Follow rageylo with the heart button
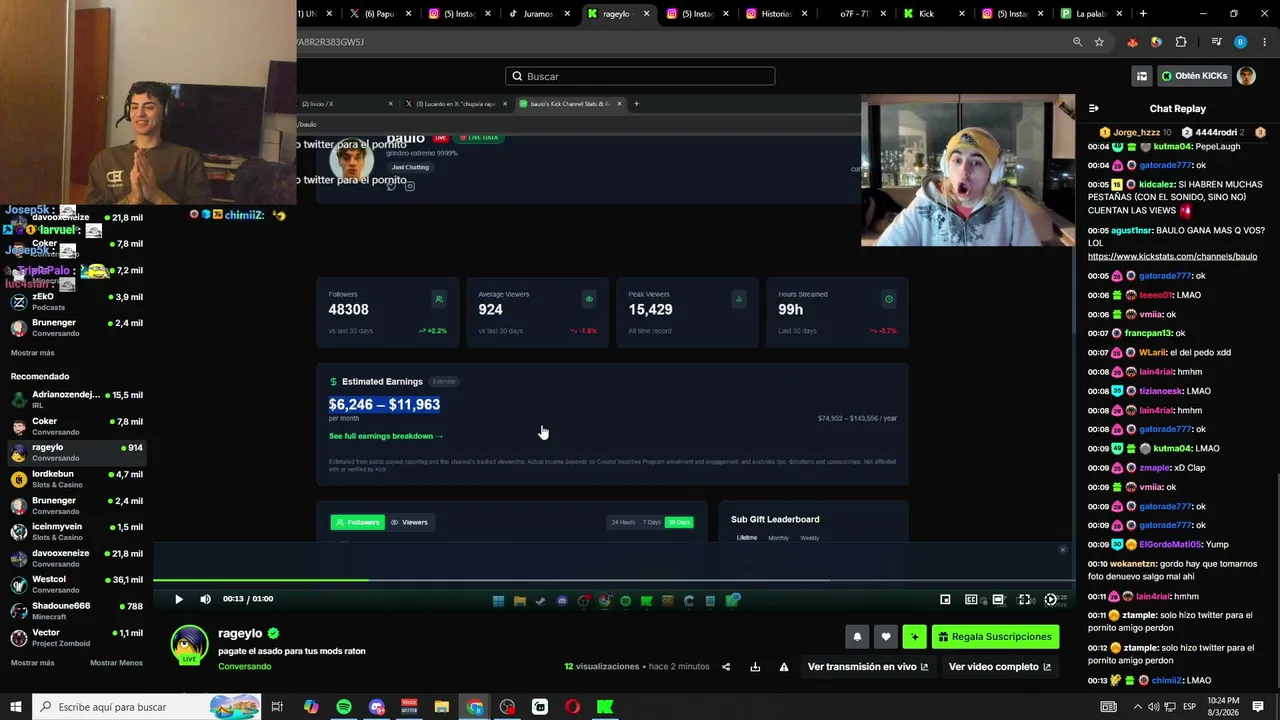The image size is (1280, 720). (x=885, y=637)
